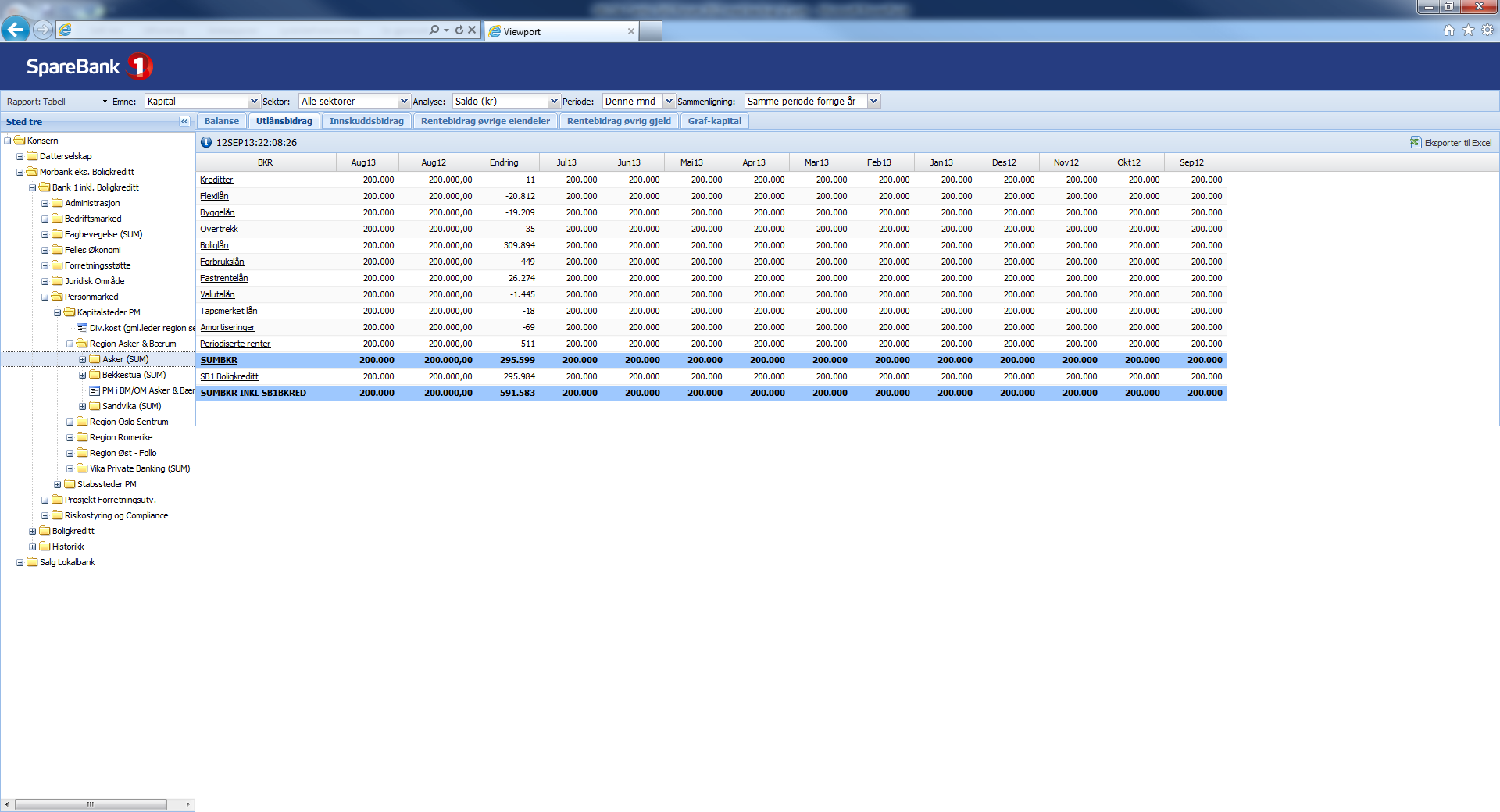
Task: Select Sandvika (SUM) tree item
Action: pyautogui.click(x=131, y=406)
